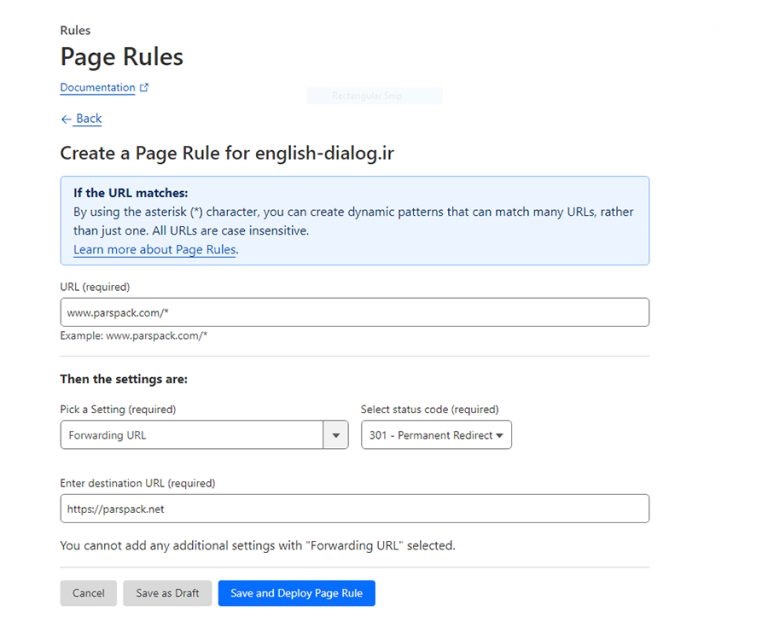Select the Rules breadcrumb at the top

[x=75, y=31]
